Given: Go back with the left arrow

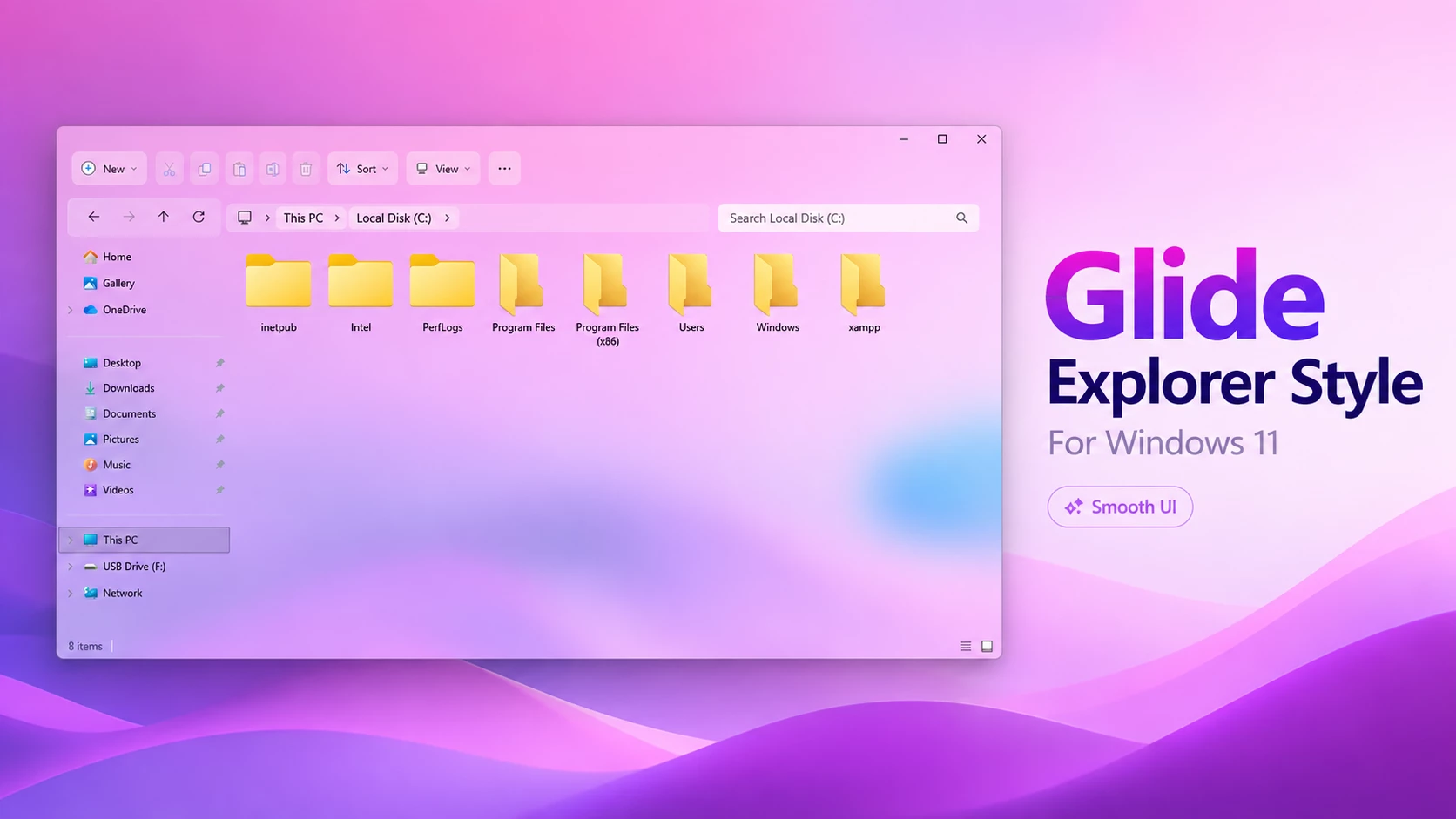Looking at the screenshot, I should click(x=94, y=217).
